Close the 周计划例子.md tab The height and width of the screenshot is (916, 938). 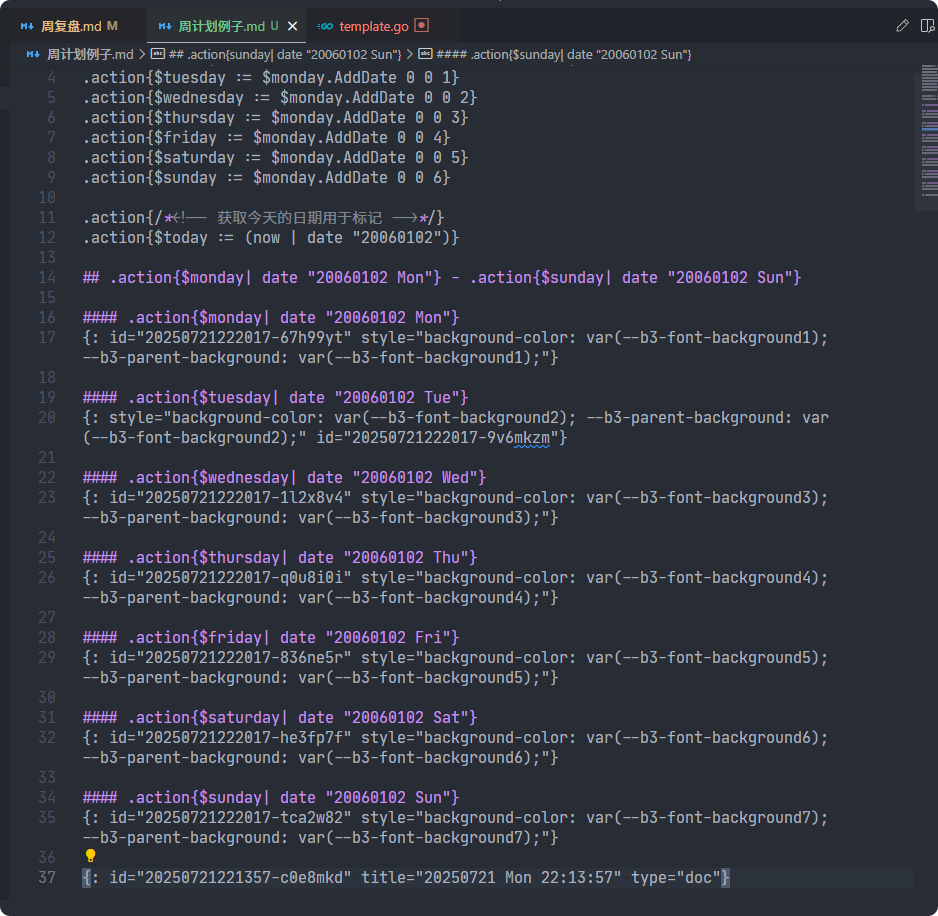[292, 26]
